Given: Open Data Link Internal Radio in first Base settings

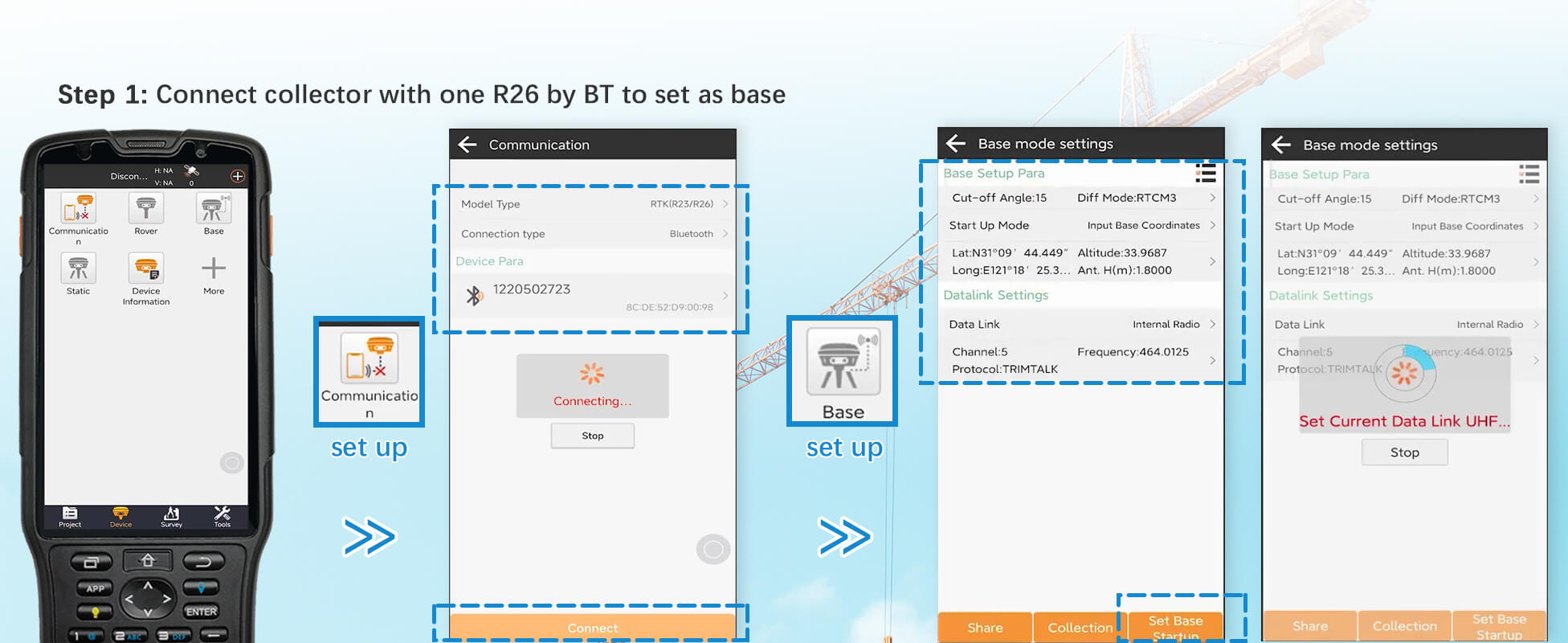Looking at the screenshot, I should [1081, 325].
